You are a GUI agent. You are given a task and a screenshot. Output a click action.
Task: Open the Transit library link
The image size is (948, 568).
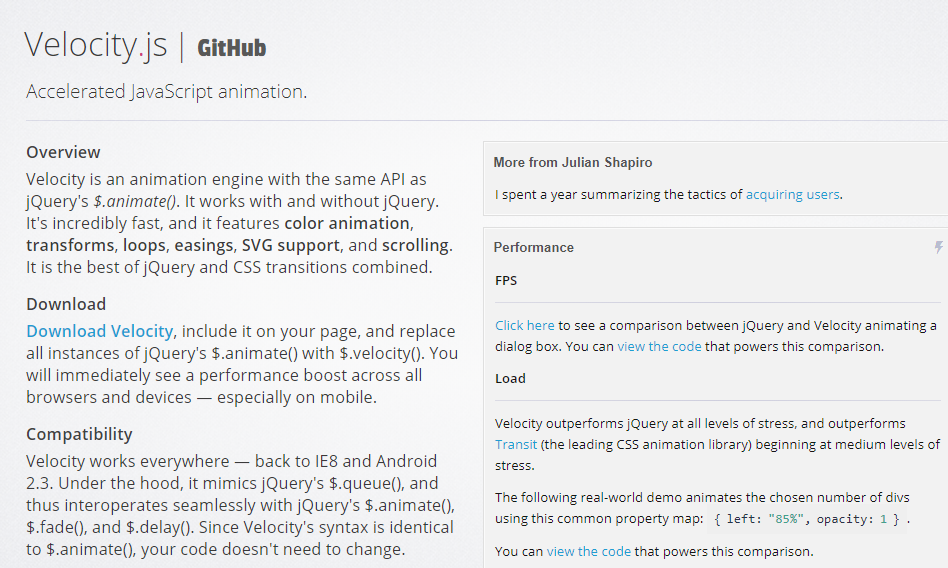516,445
